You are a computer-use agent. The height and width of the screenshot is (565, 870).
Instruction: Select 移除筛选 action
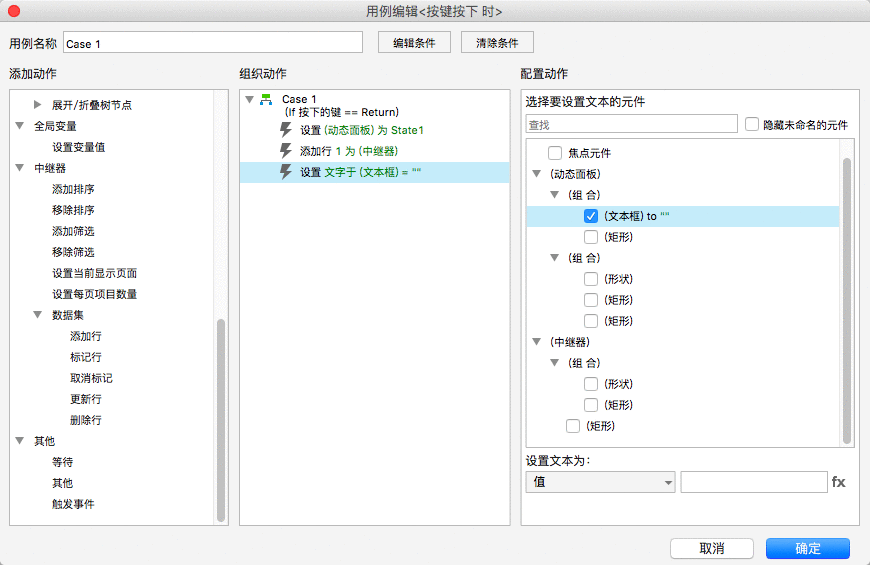tap(73, 253)
